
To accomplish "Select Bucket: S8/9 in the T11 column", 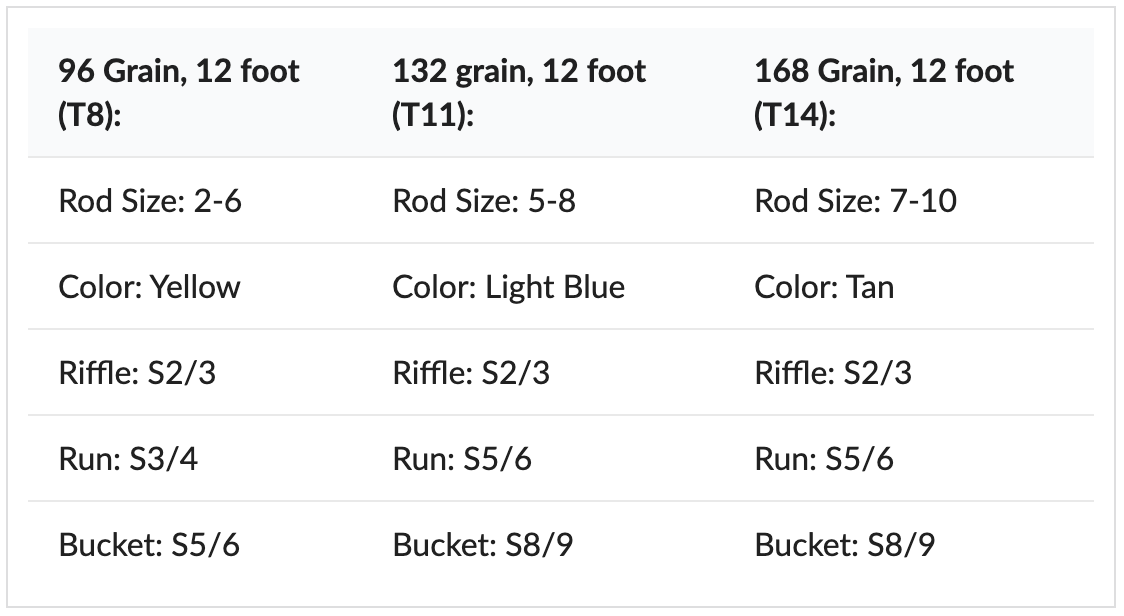I will click(543, 544).
